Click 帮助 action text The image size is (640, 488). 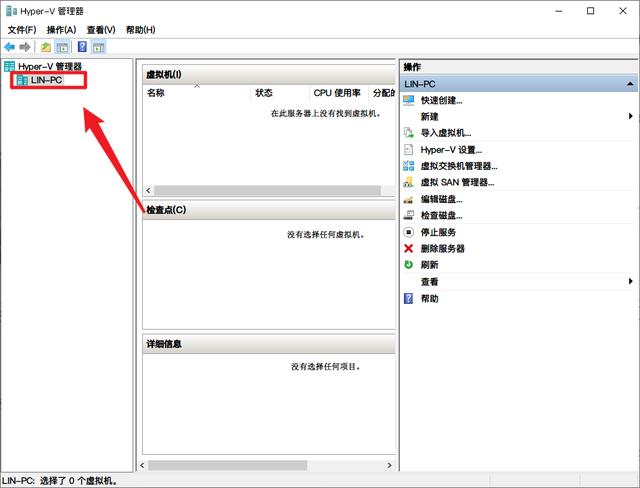[429, 299]
